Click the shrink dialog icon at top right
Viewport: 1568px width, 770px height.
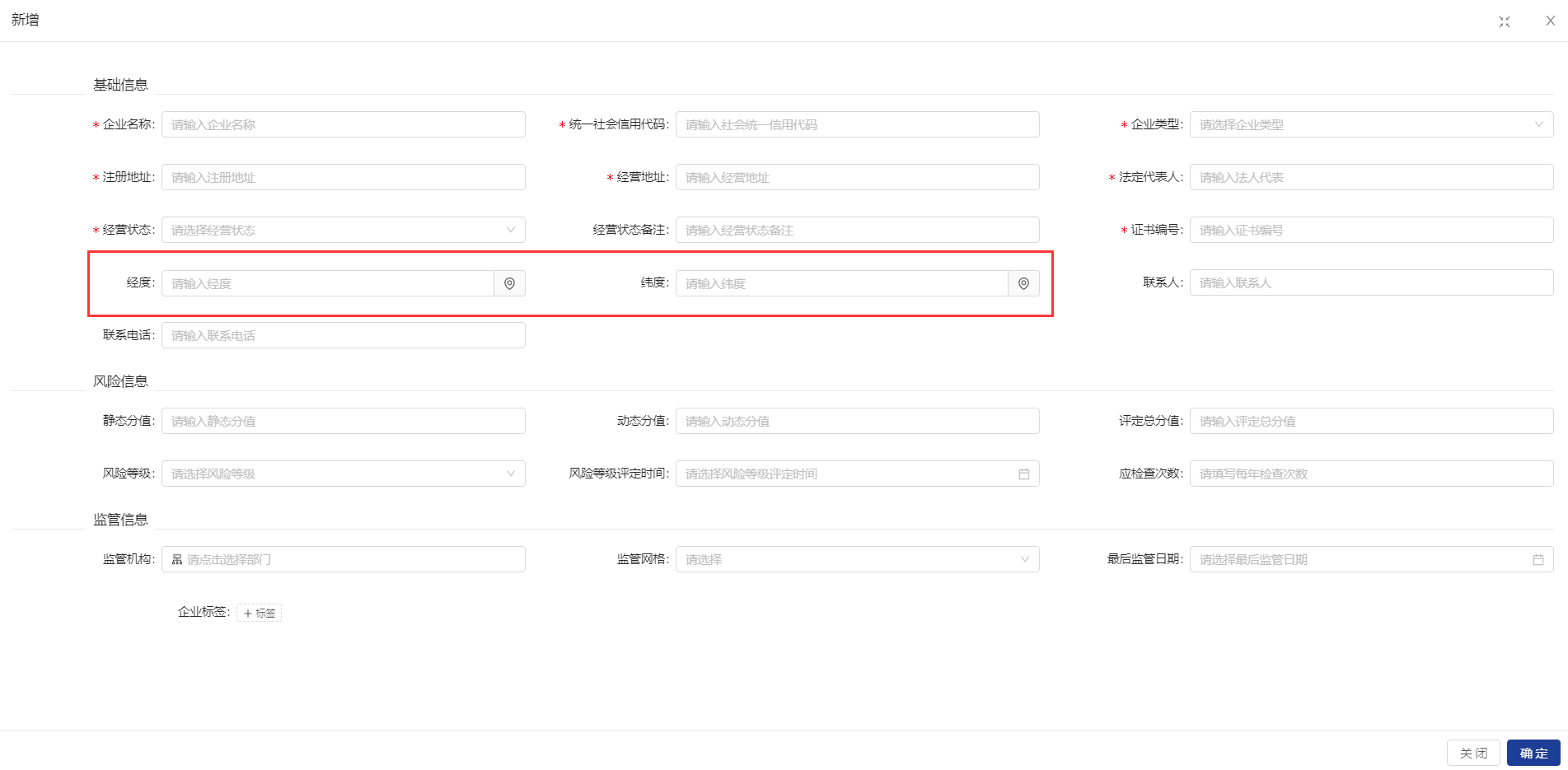[1505, 21]
